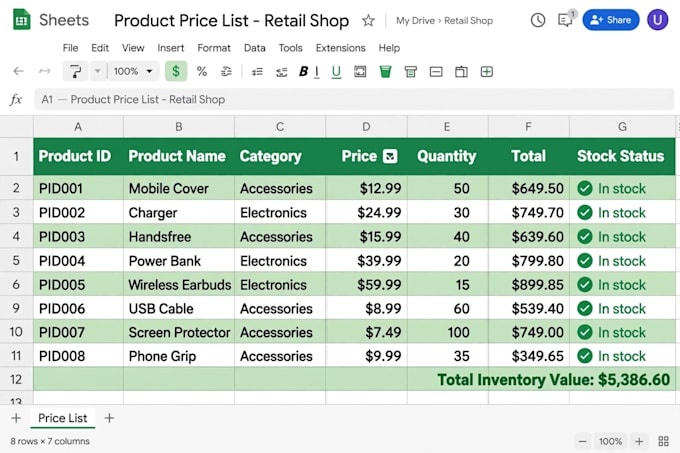The height and width of the screenshot is (453, 680).
Task: Select column G header
Action: click(x=622, y=127)
